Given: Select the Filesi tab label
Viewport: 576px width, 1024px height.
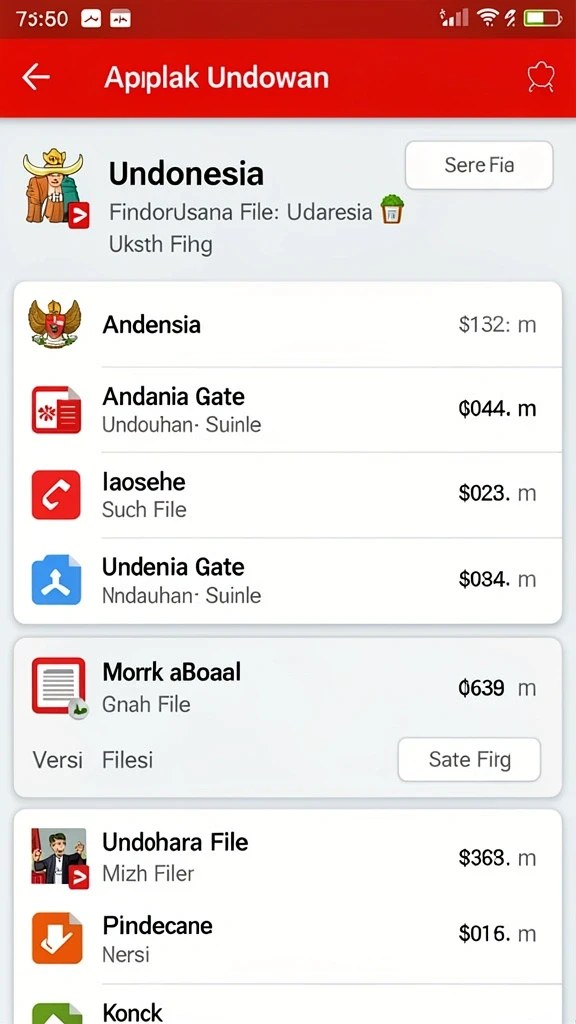Looking at the screenshot, I should pyautogui.click(x=127, y=760).
